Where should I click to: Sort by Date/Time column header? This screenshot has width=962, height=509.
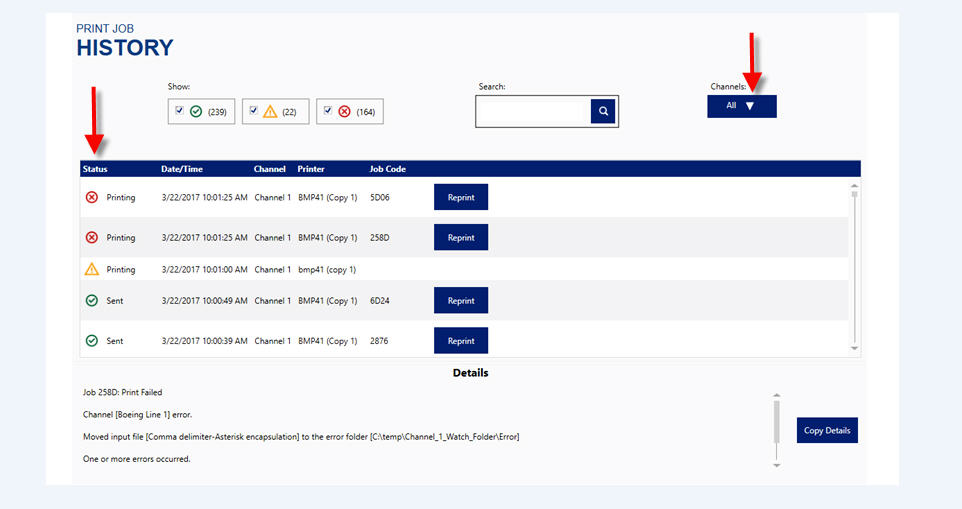pos(182,169)
